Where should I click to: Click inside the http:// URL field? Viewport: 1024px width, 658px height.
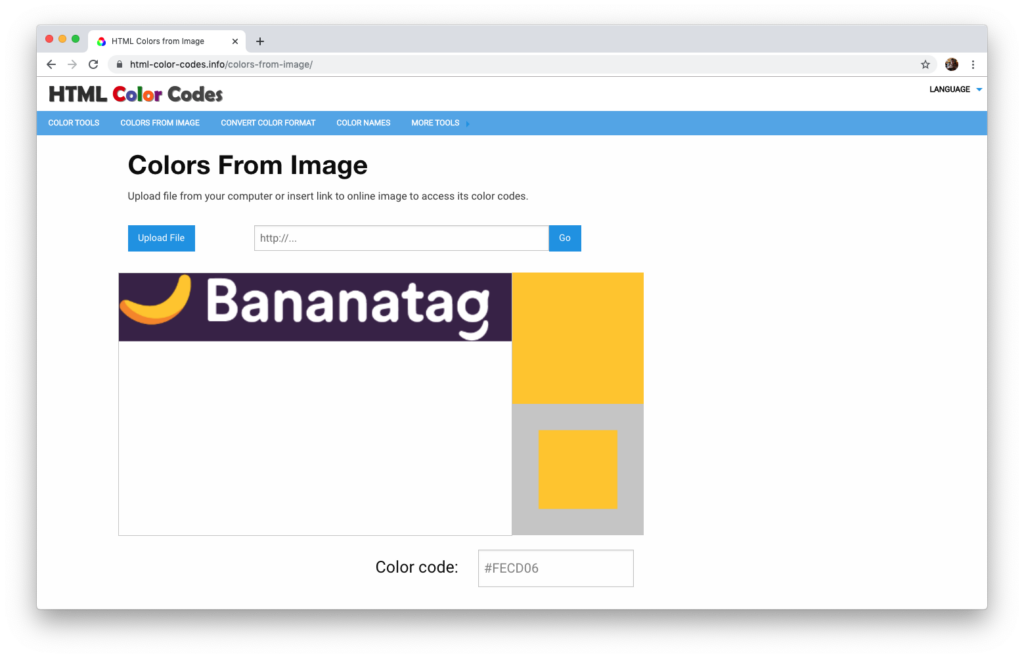[x=400, y=238]
